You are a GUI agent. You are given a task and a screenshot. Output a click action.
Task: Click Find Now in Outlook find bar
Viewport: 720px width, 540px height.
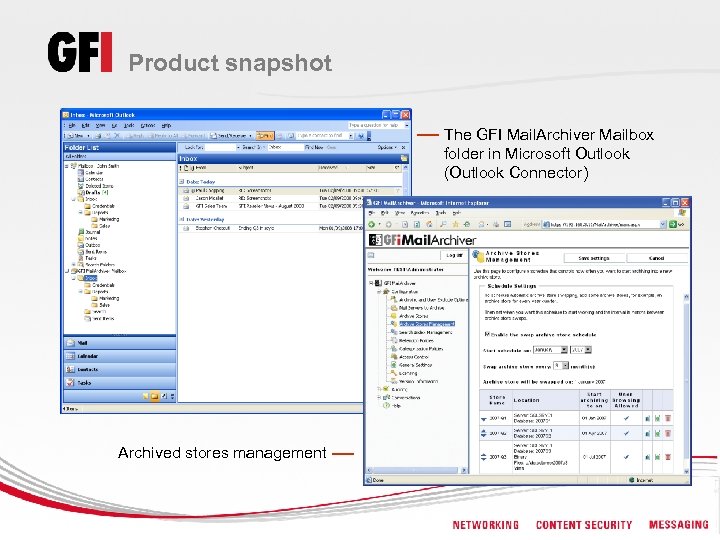(x=315, y=147)
